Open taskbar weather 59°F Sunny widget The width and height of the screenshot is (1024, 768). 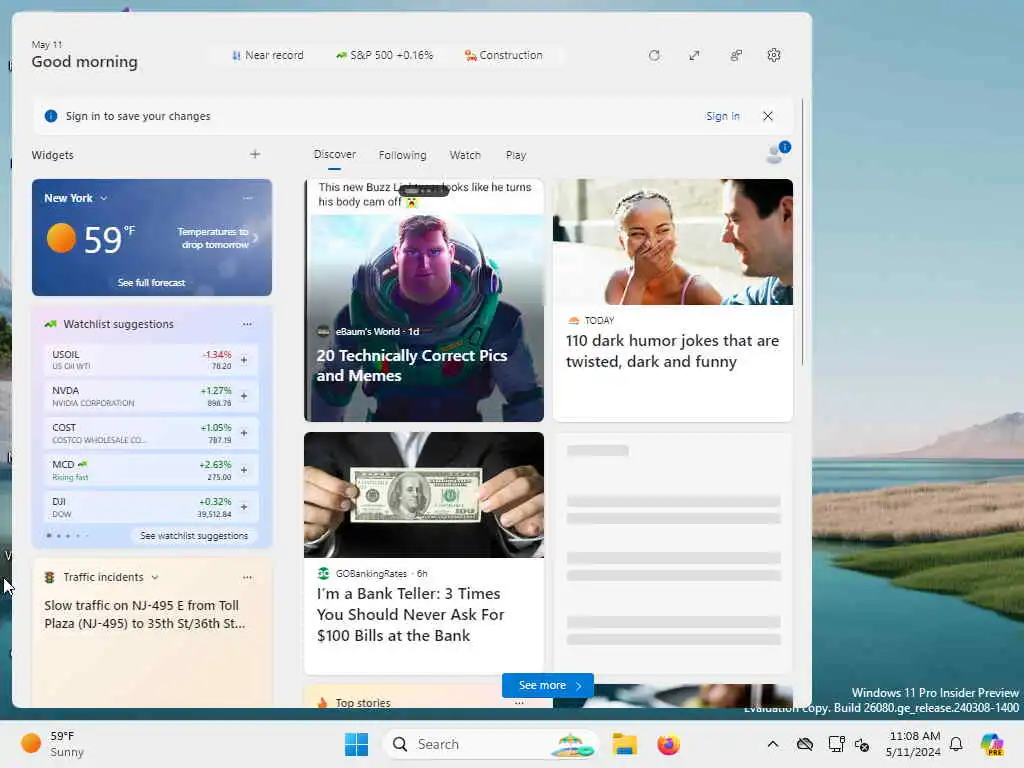pyautogui.click(x=52, y=744)
